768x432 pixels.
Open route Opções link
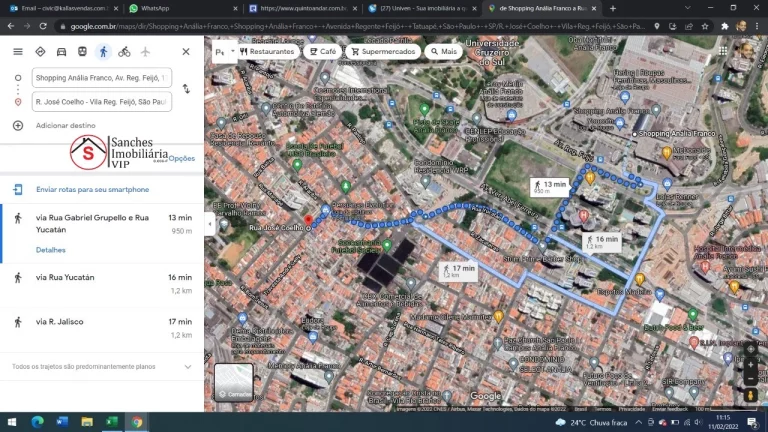[182, 158]
